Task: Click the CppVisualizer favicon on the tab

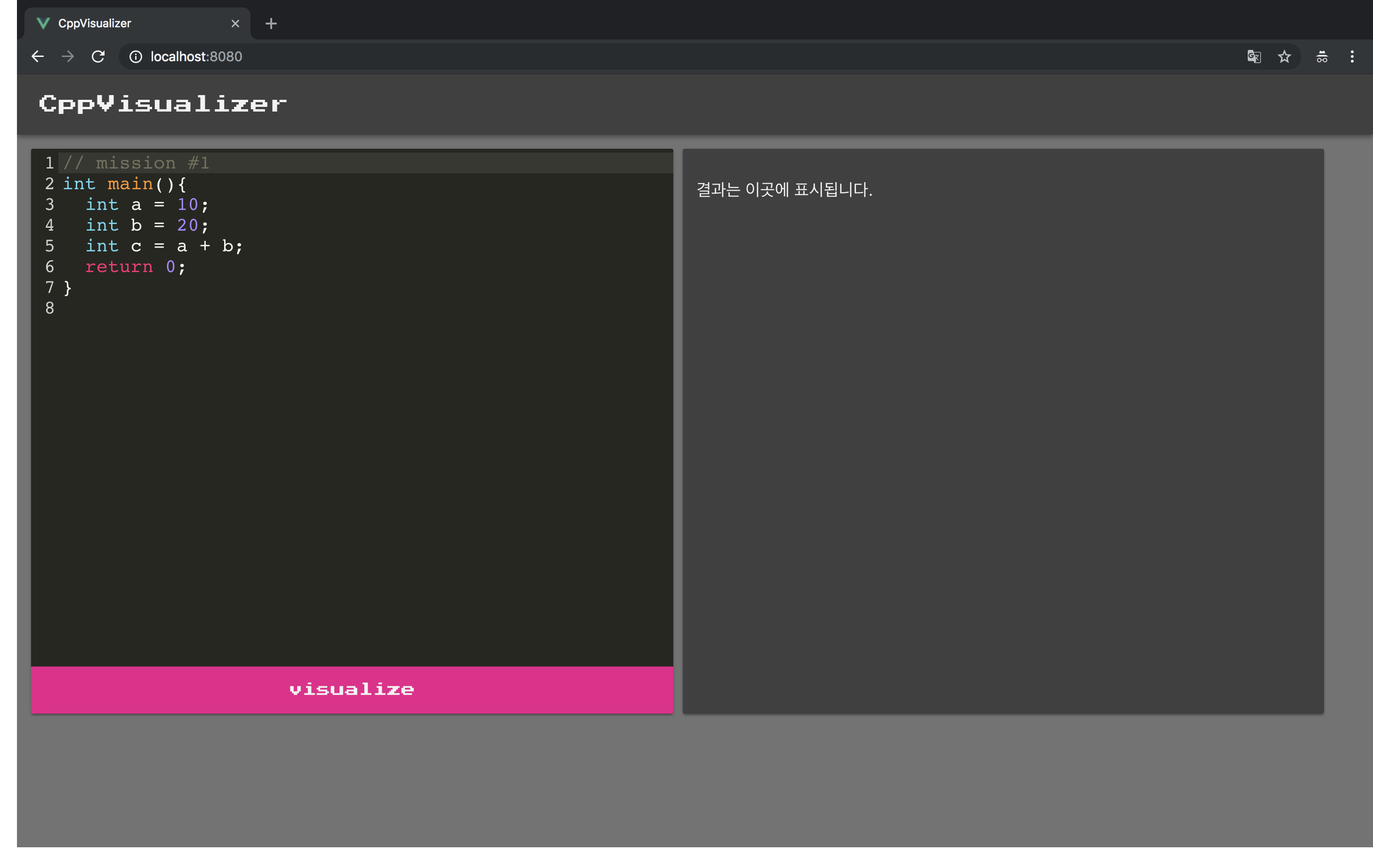Action: click(43, 24)
